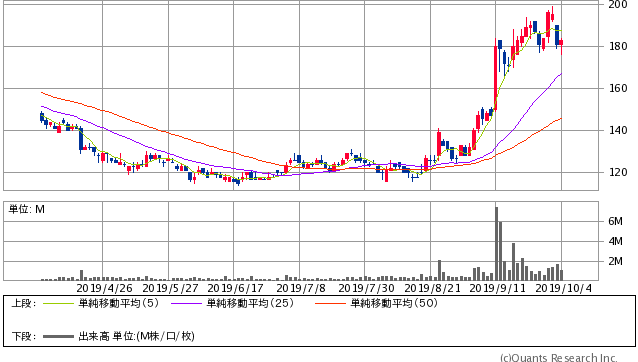Select the 単純移動平均(5) legend label
The image size is (638, 362).
(x=118, y=303)
